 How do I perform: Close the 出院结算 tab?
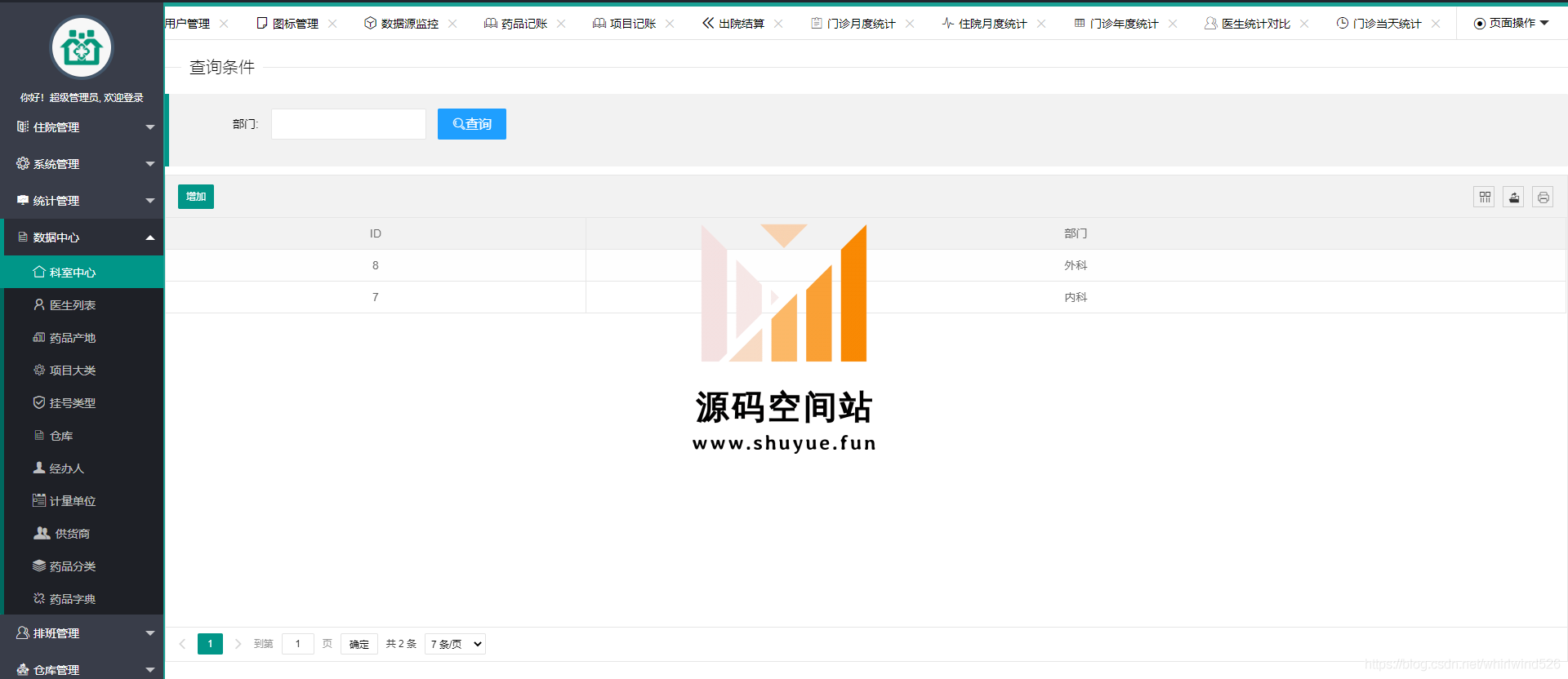[x=778, y=24]
